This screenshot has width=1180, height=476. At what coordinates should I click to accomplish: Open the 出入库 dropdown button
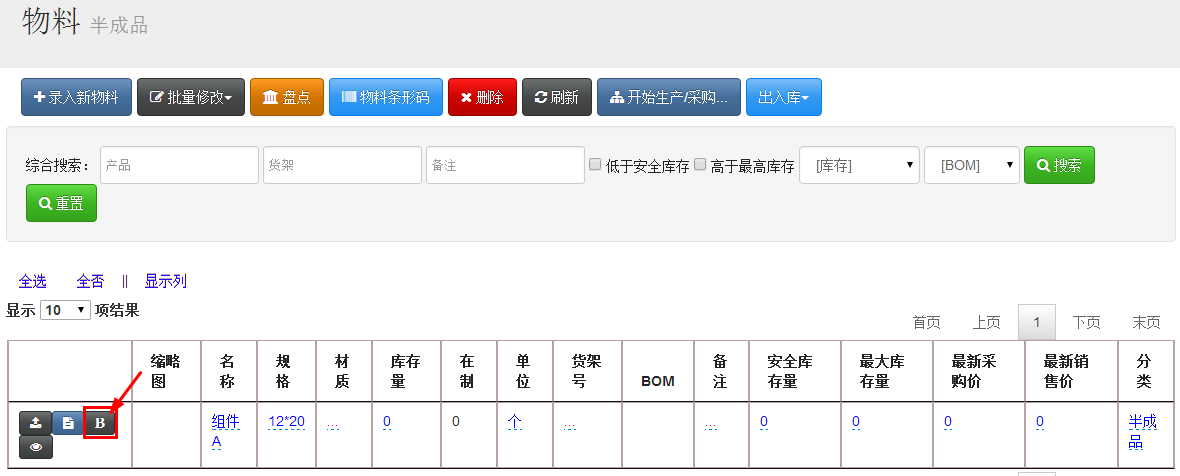783,97
